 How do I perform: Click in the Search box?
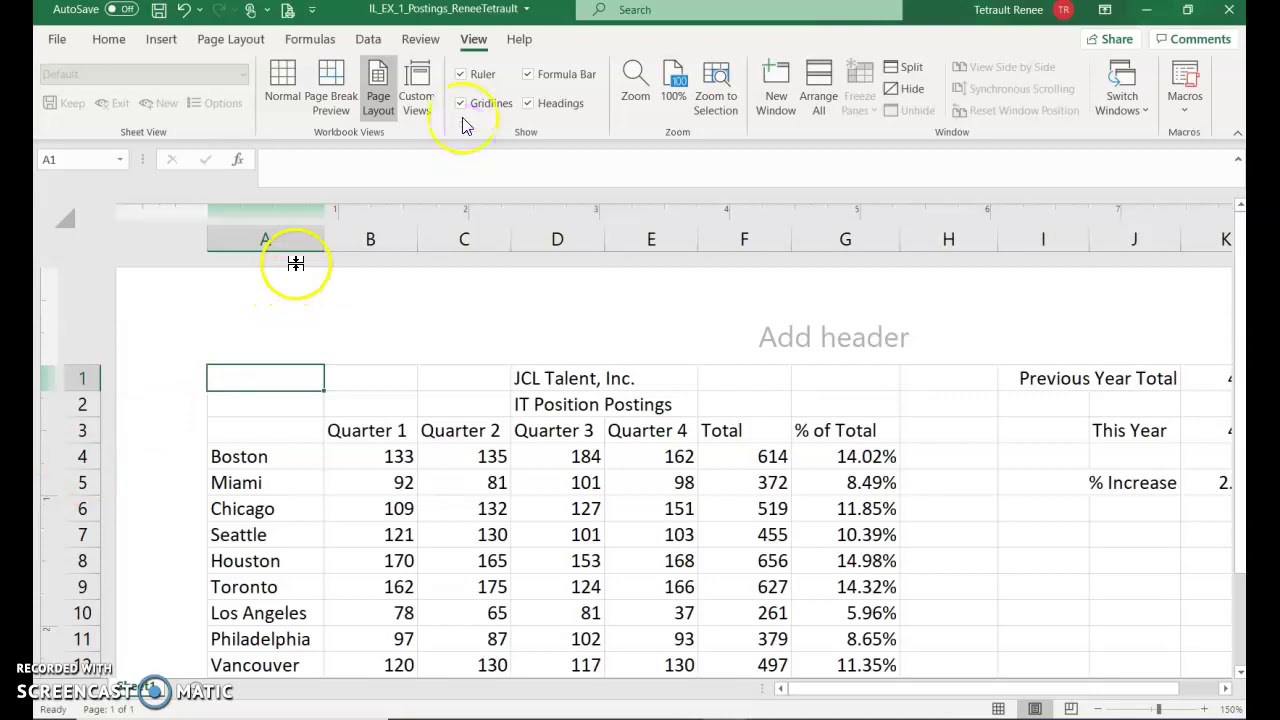(x=739, y=10)
